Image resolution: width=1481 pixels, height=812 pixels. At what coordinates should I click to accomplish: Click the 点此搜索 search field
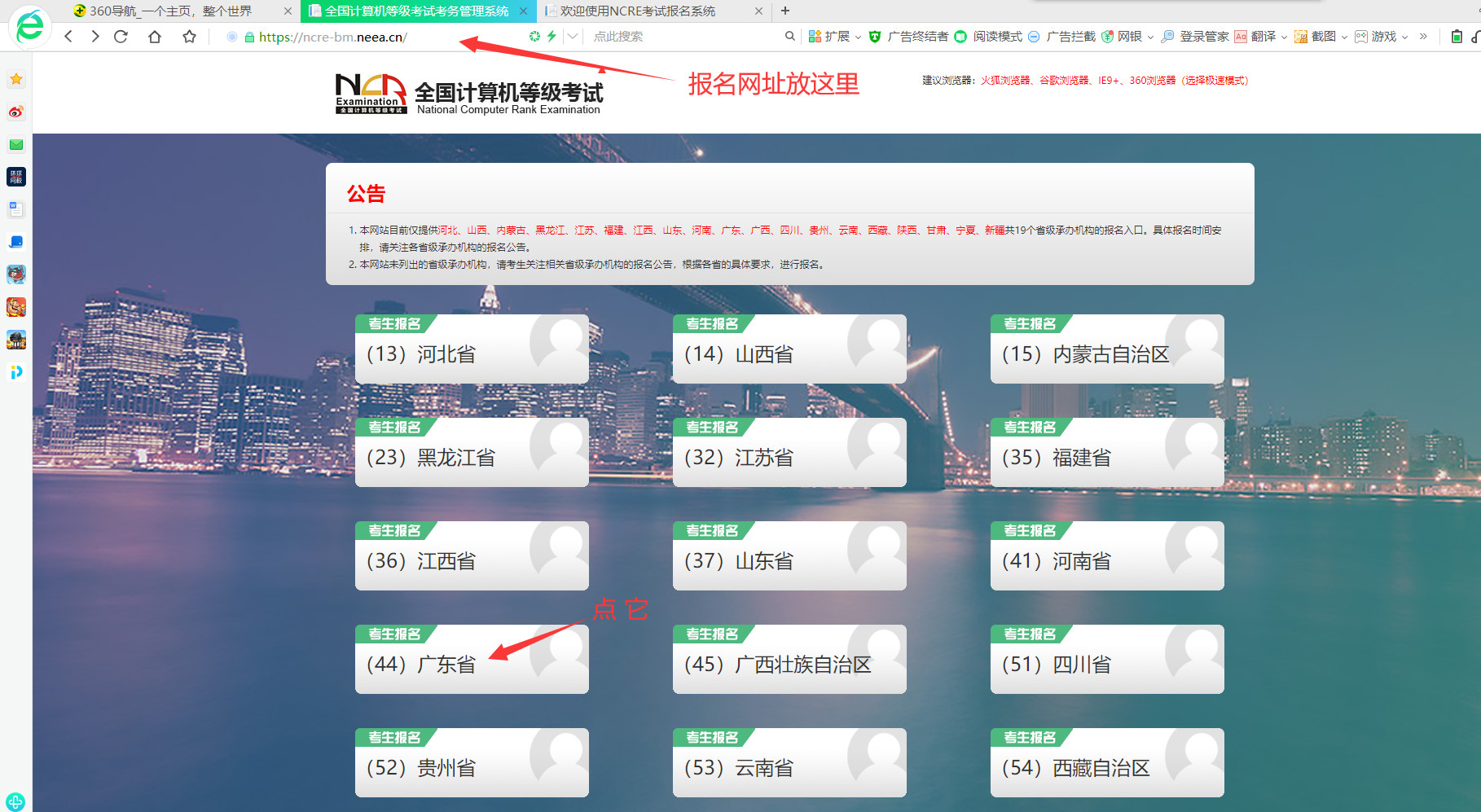pos(684,37)
